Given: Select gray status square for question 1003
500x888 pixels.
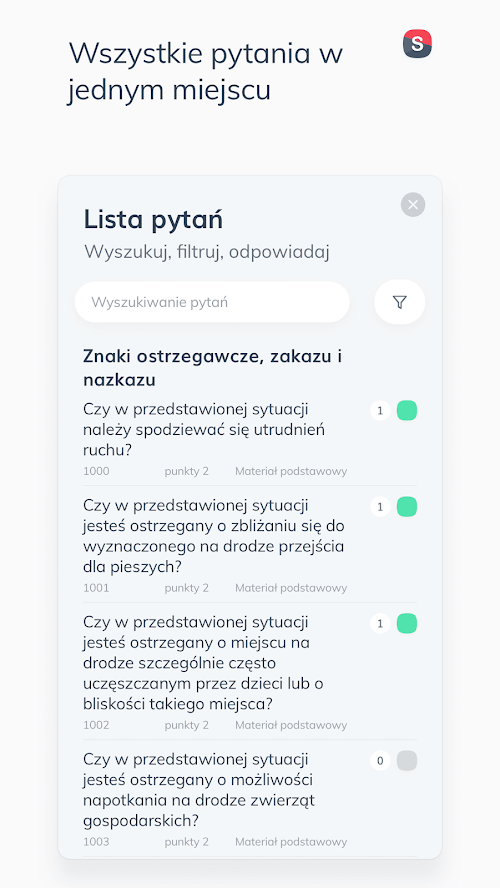Looking at the screenshot, I should pos(407,761).
